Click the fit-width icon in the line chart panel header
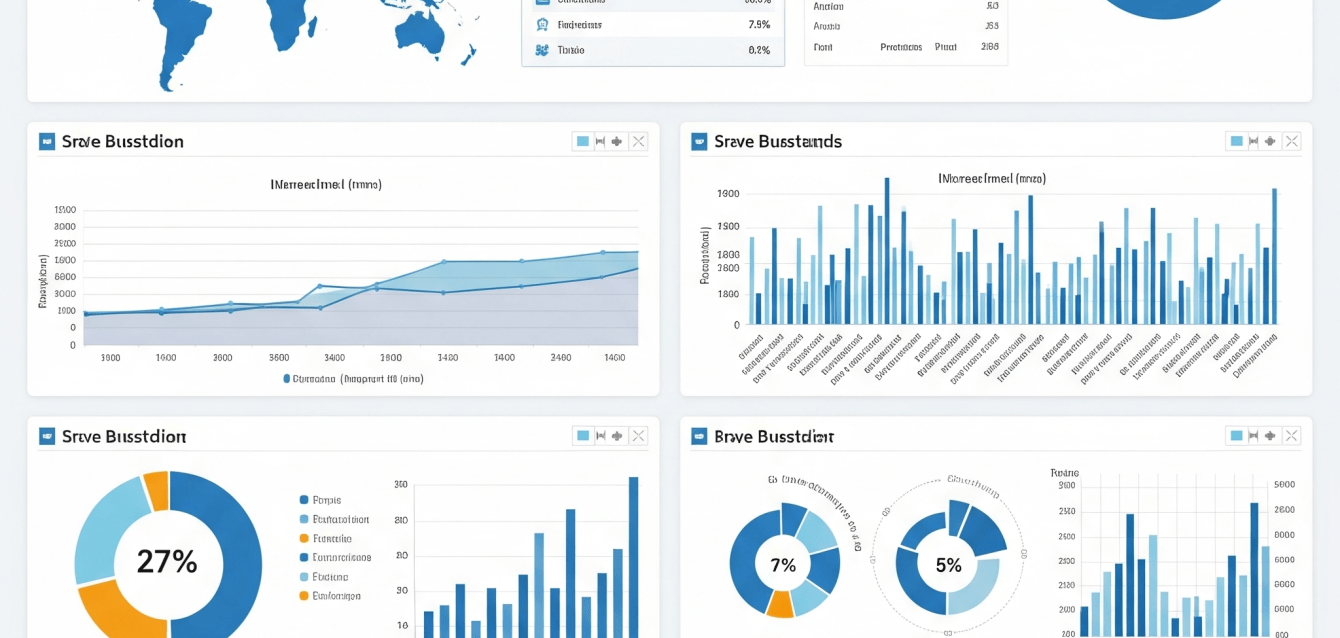Image resolution: width=1340 pixels, height=638 pixels. (600, 141)
